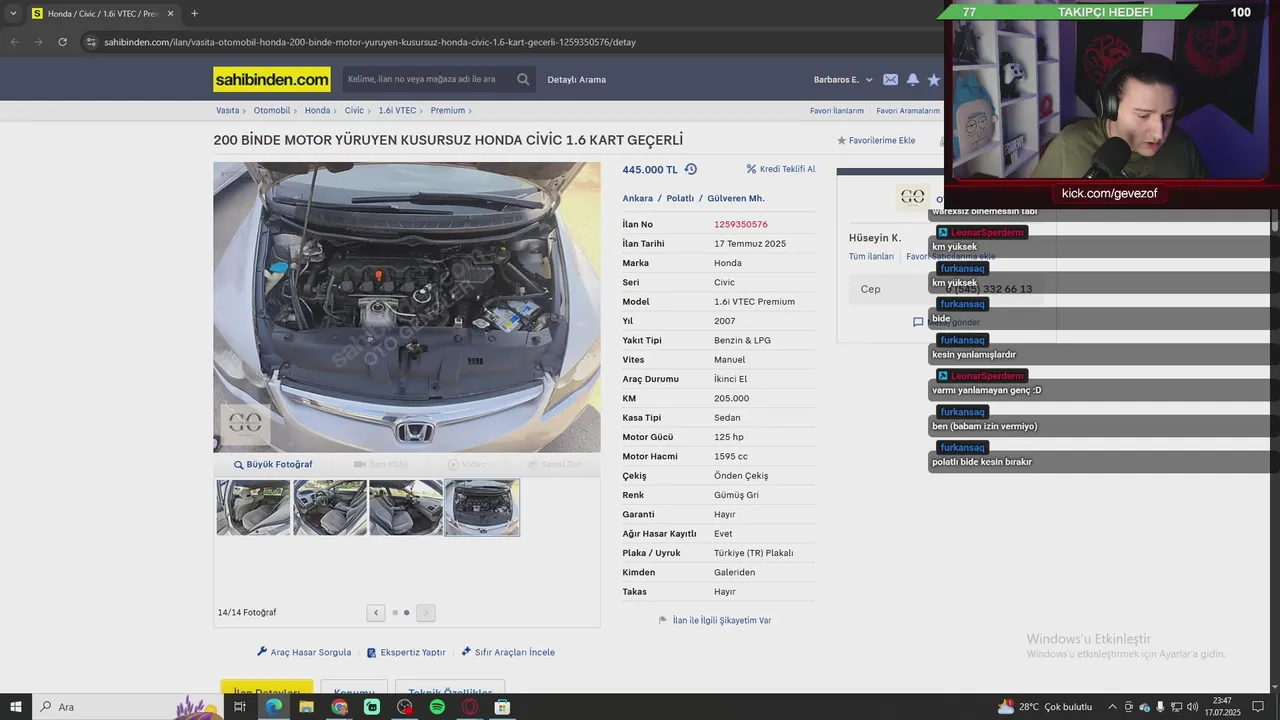Viewport: 1280px width, 720px height.
Task: Click the Polatlı location link
Action: [680, 198]
